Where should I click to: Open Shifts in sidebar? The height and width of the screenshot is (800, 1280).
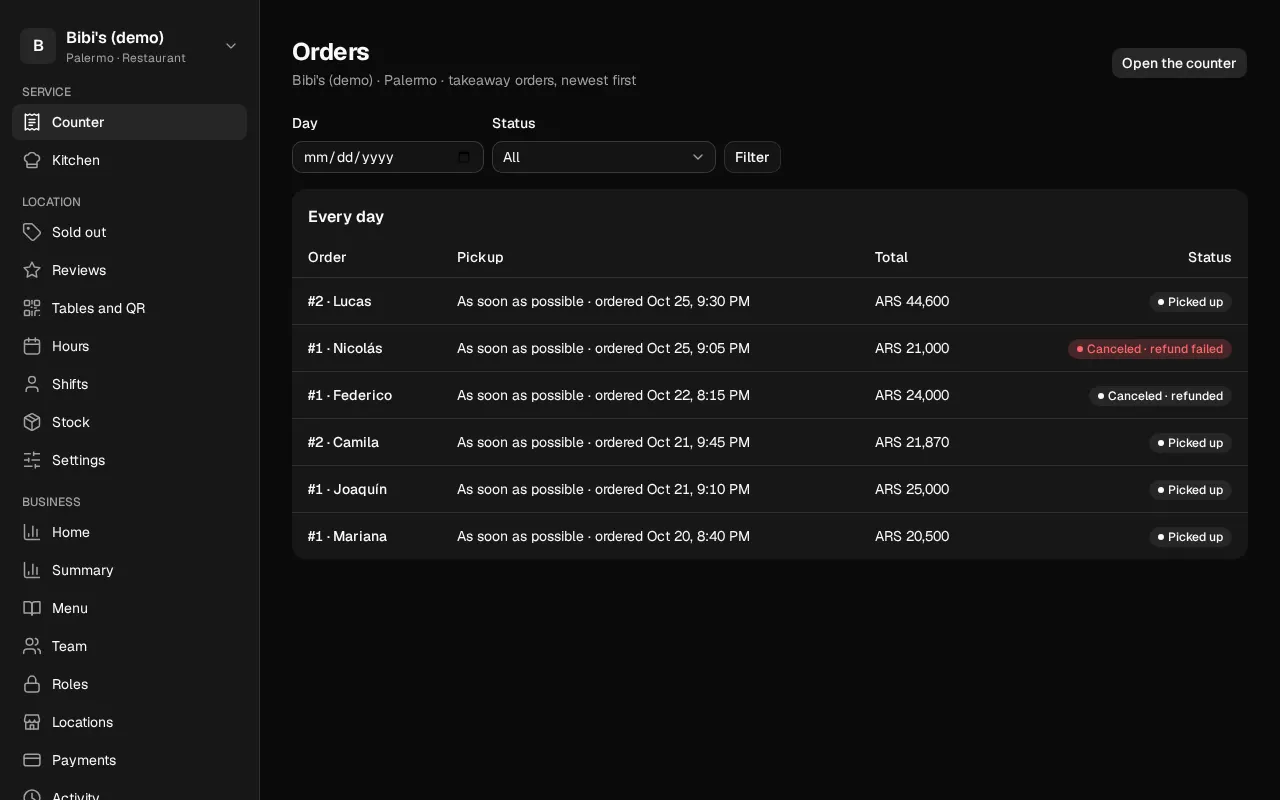[129, 384]
